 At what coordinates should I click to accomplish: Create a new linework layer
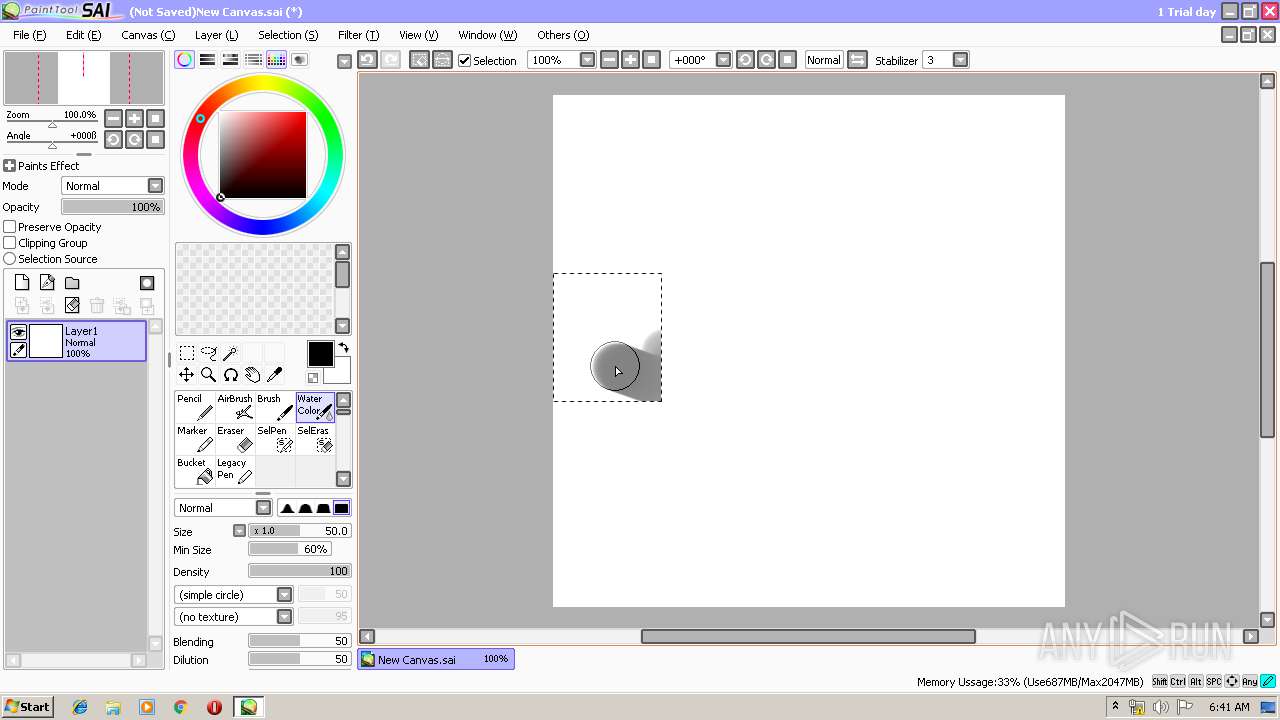(x=47, y=283)
